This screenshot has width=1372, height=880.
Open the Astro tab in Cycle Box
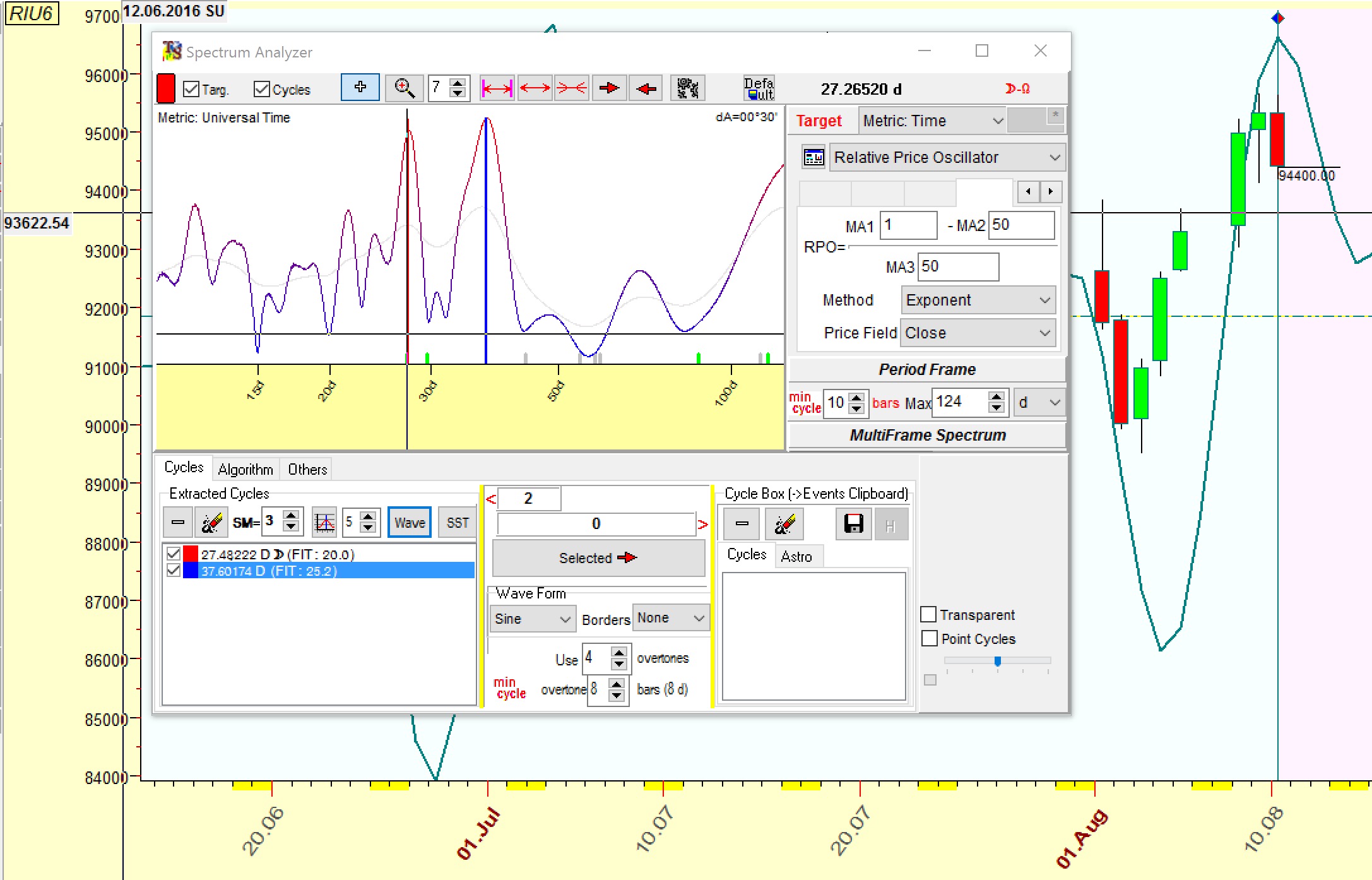[x=796, y=556]
